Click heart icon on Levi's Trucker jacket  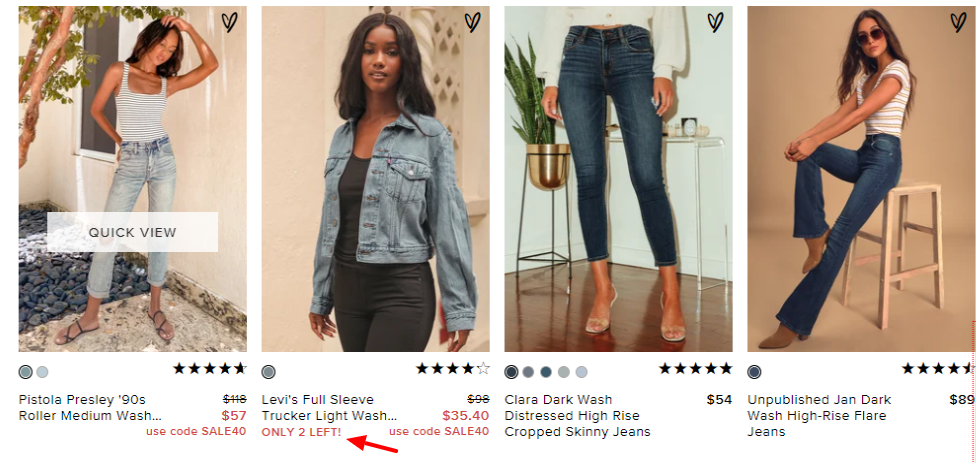point(472,22)
